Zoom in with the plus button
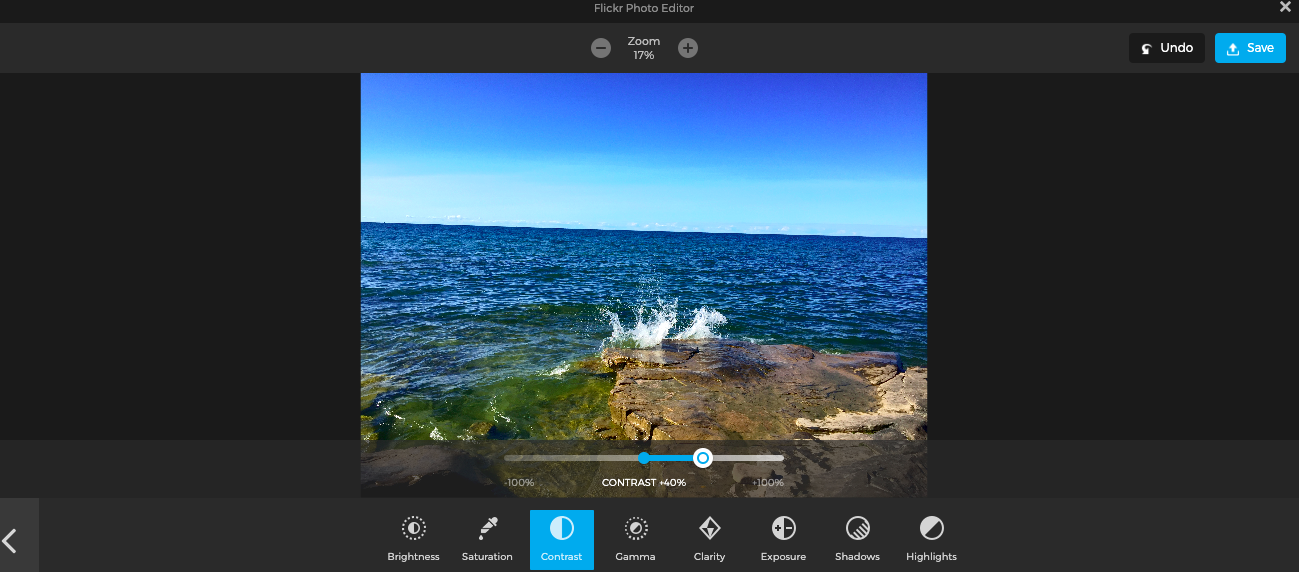 (688, 48)
